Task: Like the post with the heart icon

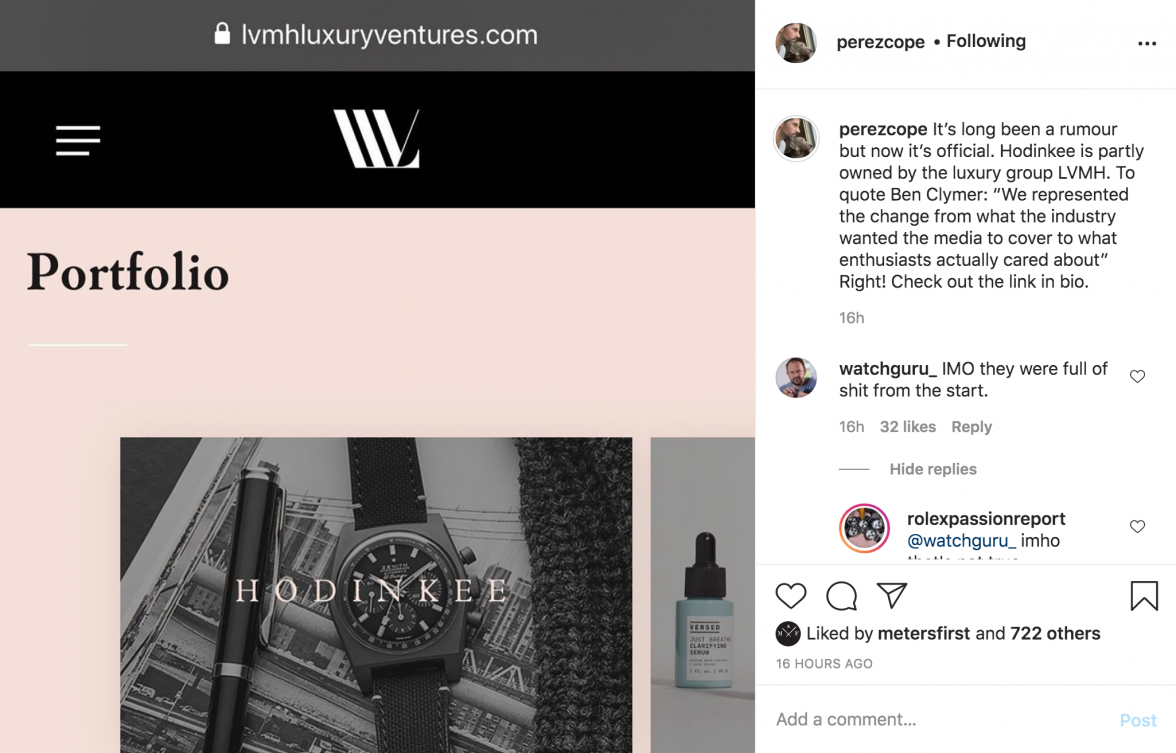Action: (x=790, y=596)
